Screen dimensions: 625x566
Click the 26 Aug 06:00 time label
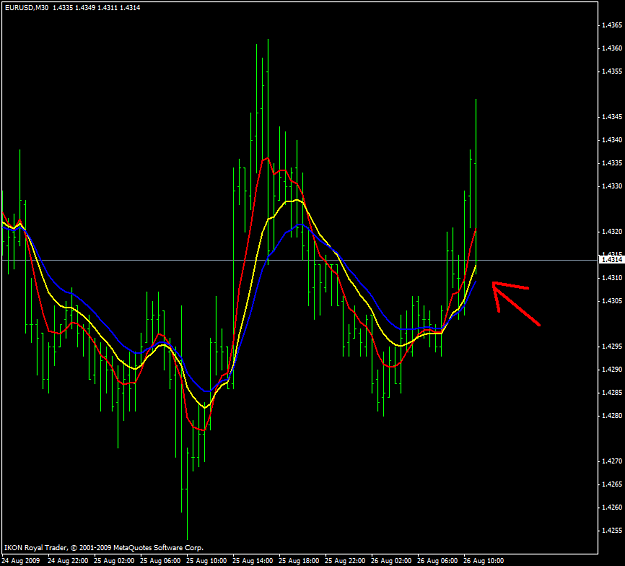(x=438, y=561)
